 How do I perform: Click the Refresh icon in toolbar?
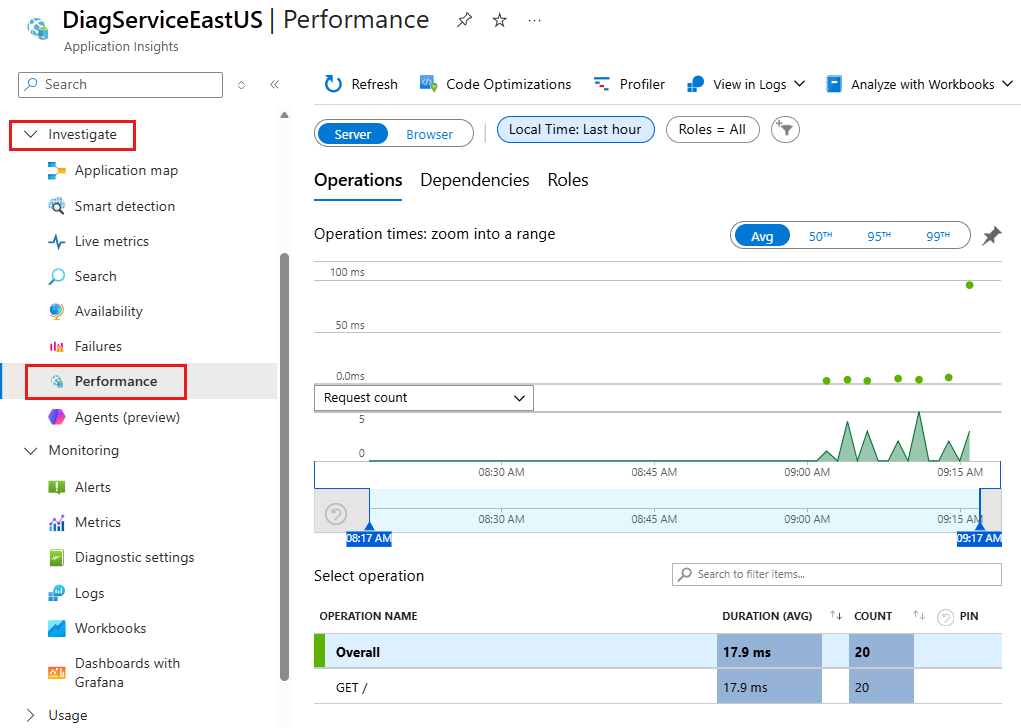(333, 84)
